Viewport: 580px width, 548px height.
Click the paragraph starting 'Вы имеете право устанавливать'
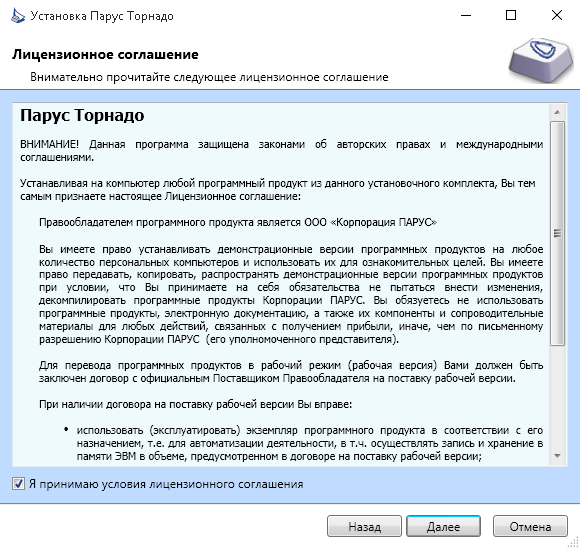coord(291,294)
